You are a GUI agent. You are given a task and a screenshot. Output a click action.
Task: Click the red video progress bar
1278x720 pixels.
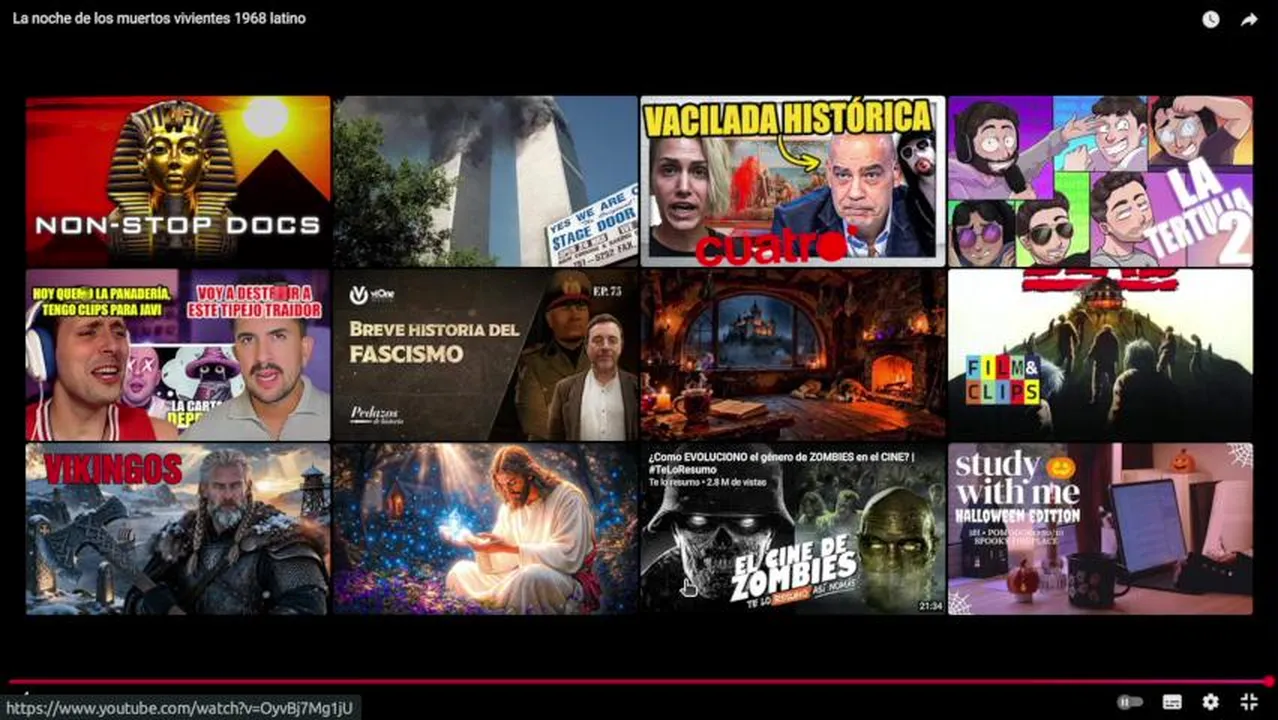(639, 682)
